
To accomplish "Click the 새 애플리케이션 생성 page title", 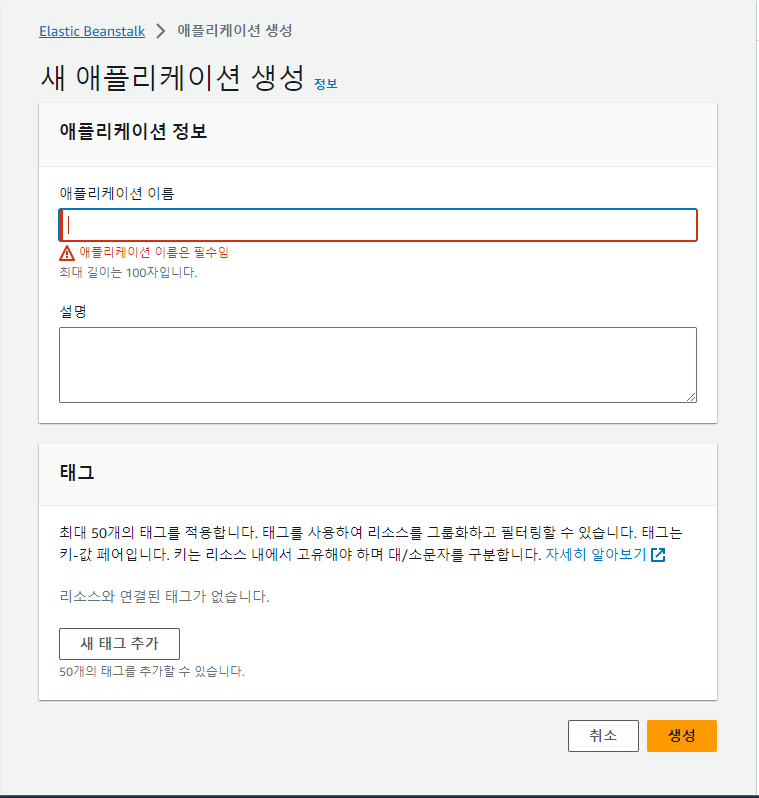I will pyautogui.click(x=173, y=78).
